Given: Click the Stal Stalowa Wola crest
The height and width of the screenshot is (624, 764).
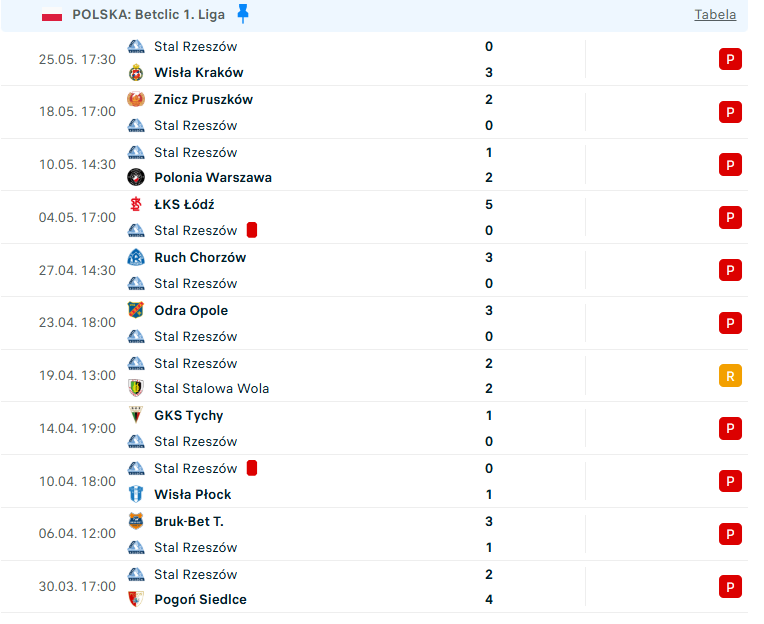Looking at the screenshot, I should point(136,388).
